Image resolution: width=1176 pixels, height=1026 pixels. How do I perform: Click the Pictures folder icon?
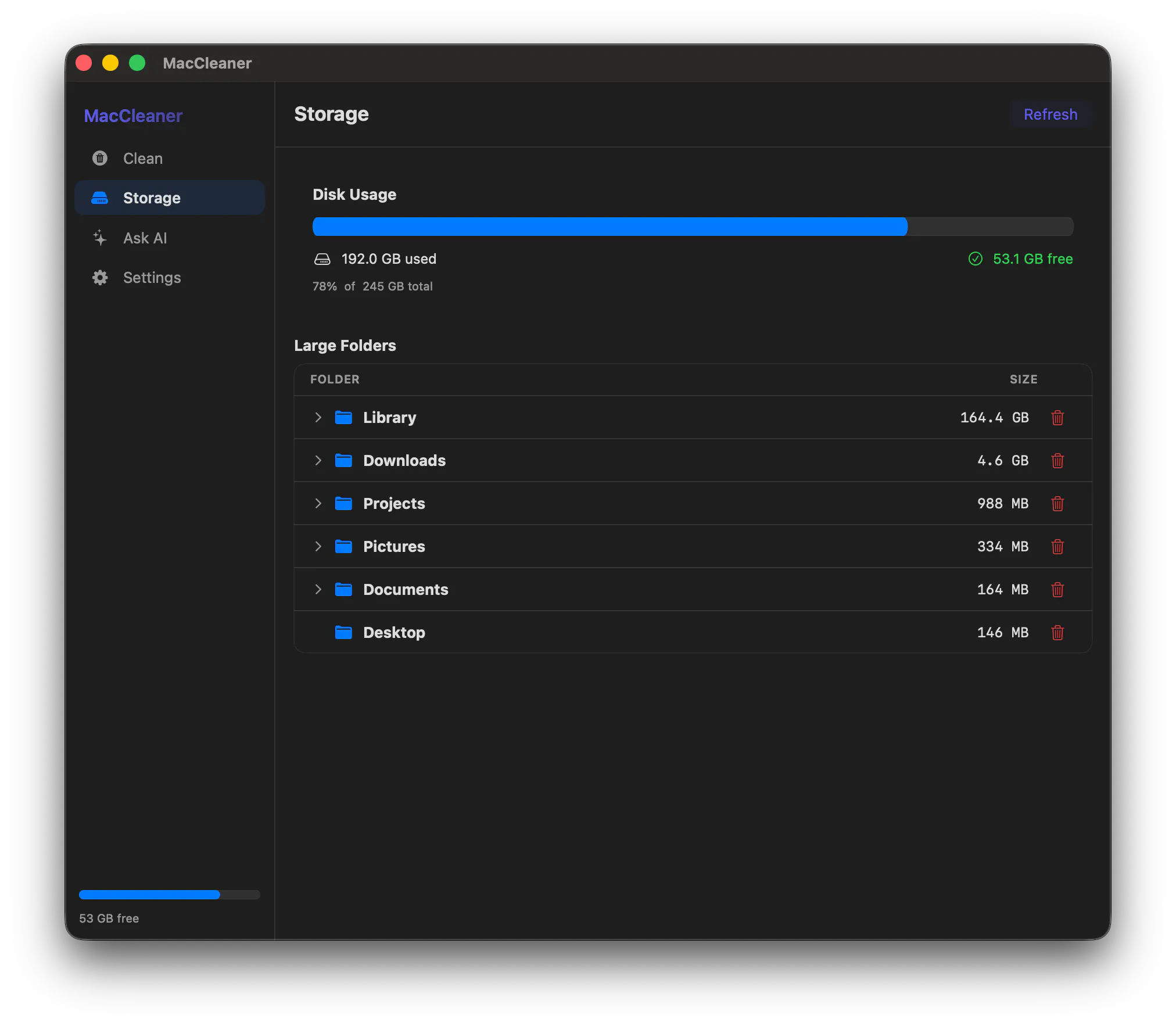[x=343, y=547]
